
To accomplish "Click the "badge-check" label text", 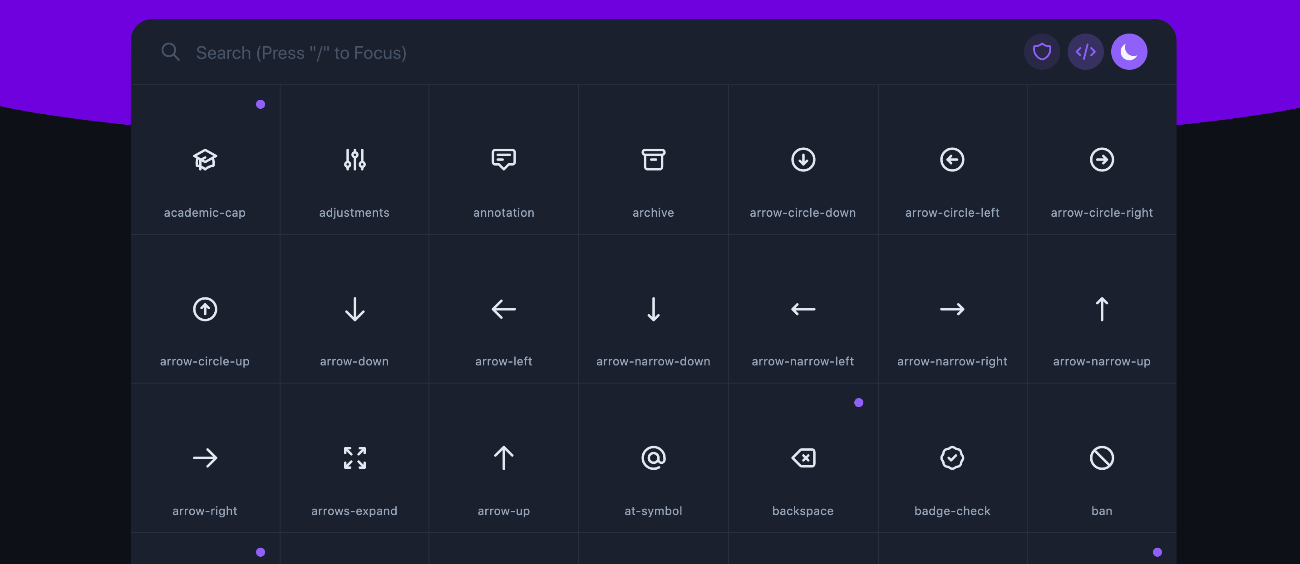I will point(952,511).
